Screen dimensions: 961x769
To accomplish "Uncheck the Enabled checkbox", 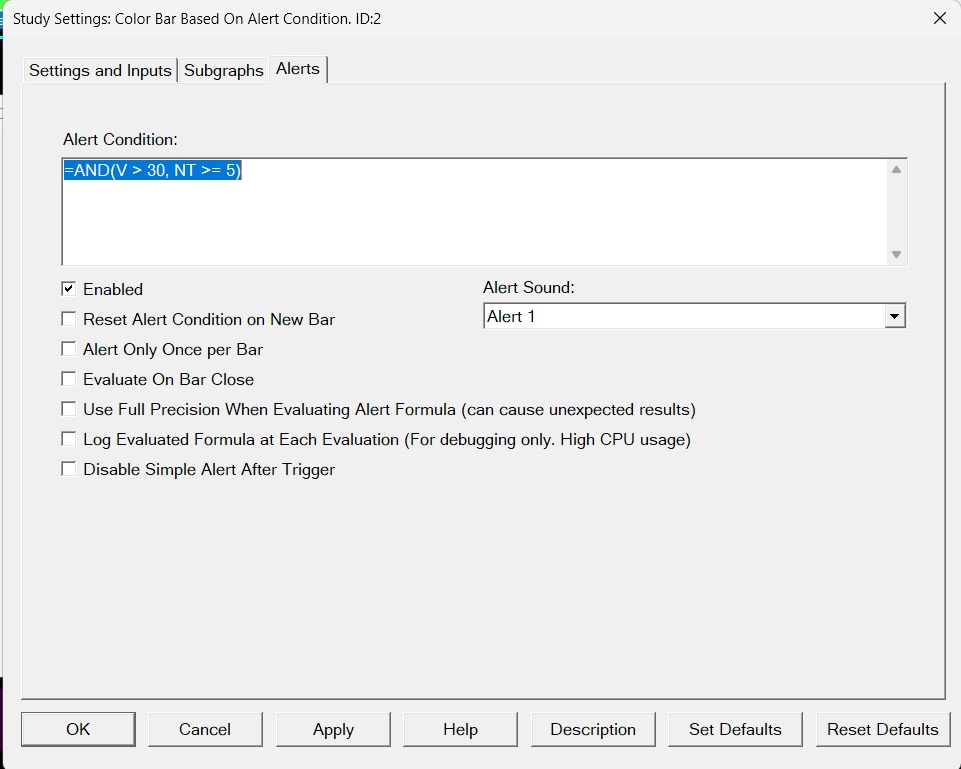I will (69, 289).
